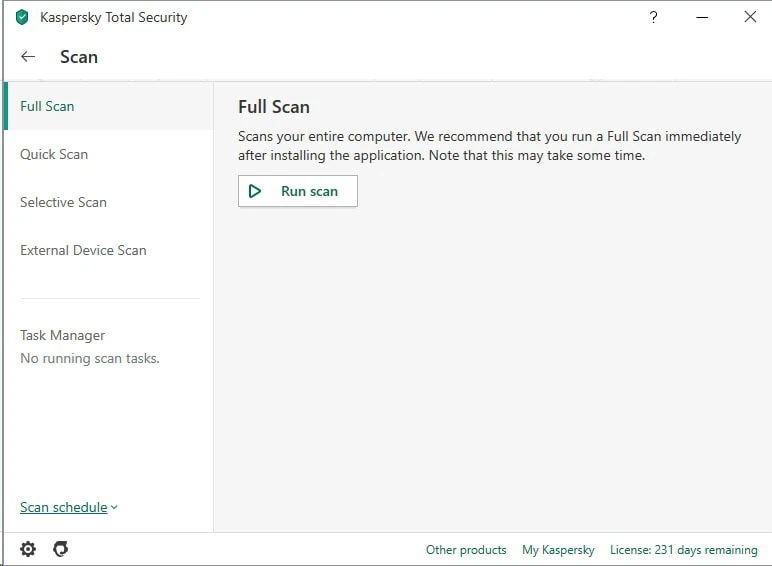Minimize the Kaspersky window

(702, 17)
